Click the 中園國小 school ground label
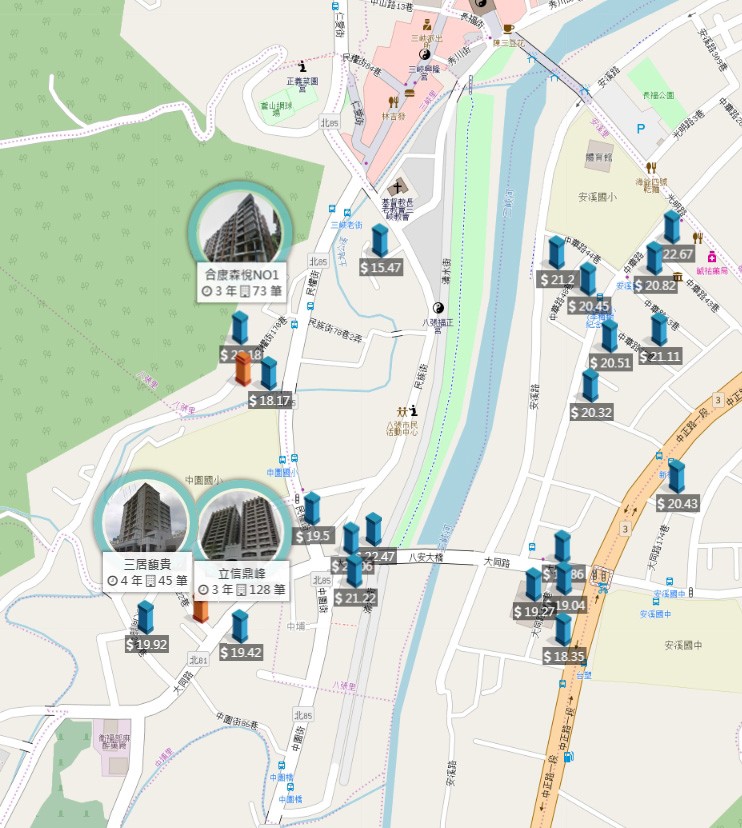The image size is (742, 828). [204, 480]
